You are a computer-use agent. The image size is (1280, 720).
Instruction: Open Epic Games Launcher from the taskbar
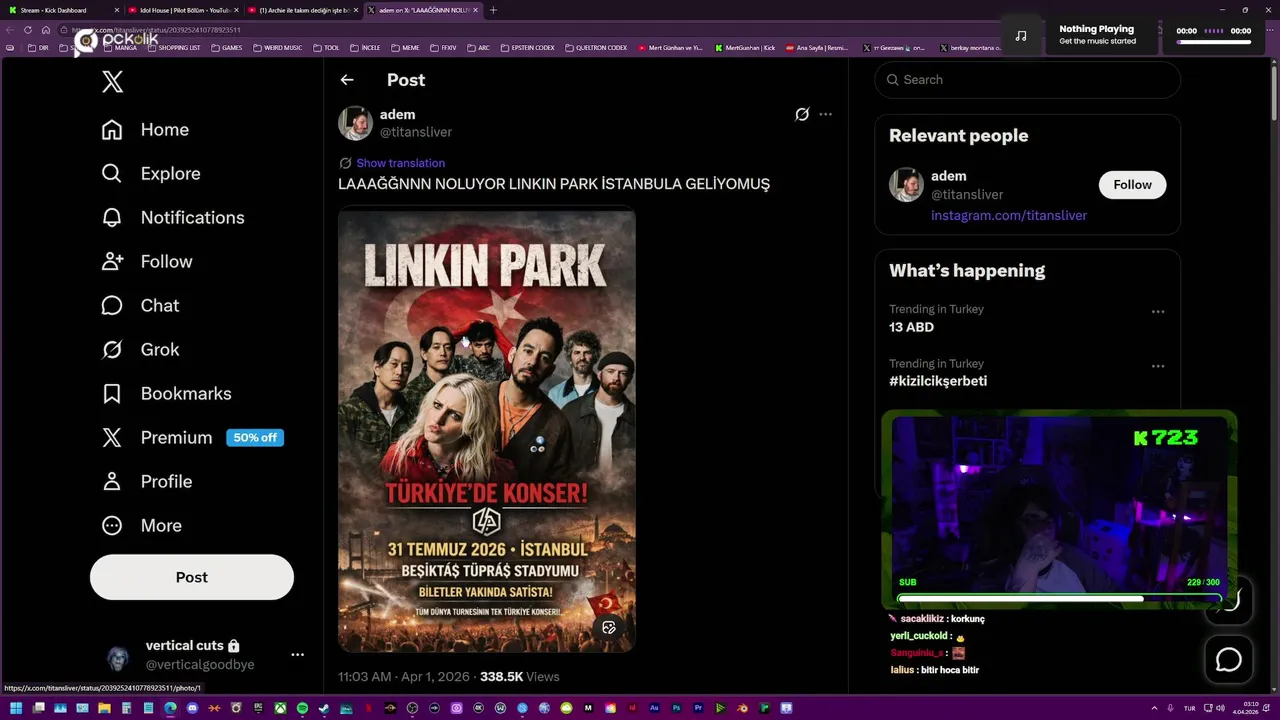258,708
